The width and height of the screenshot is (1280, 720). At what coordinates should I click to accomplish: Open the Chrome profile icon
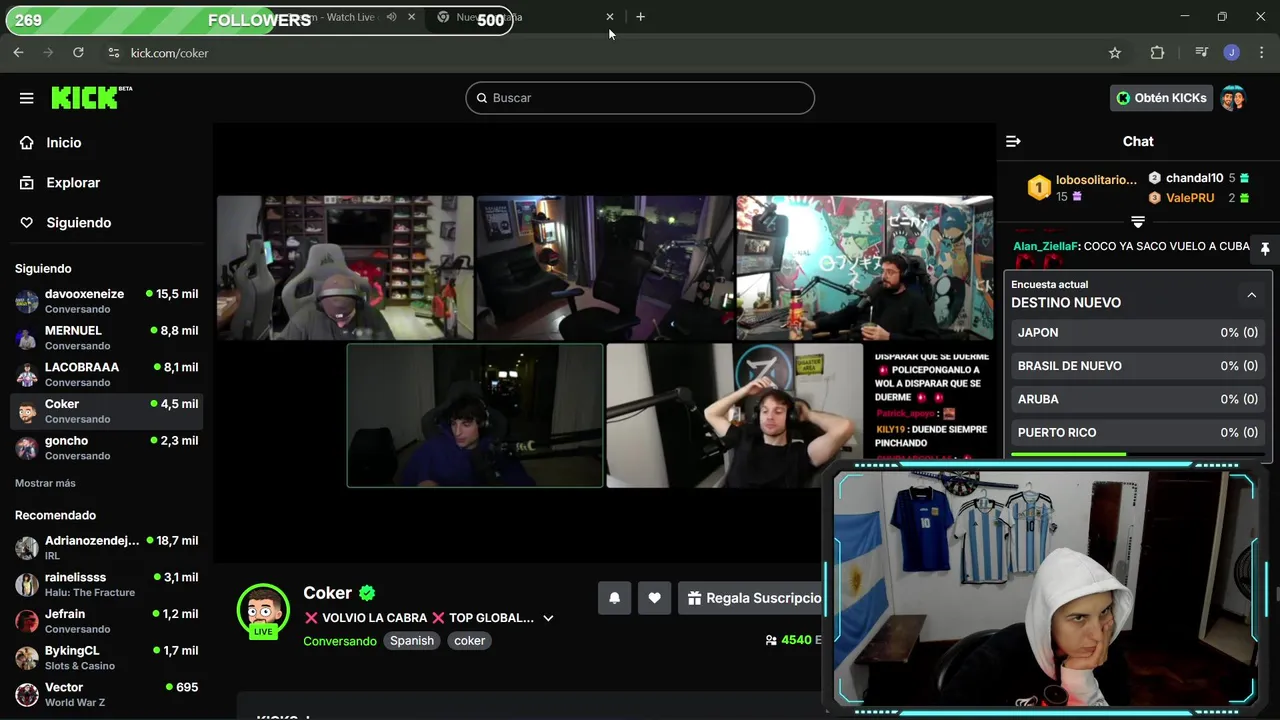click(x=1232, y=53)
